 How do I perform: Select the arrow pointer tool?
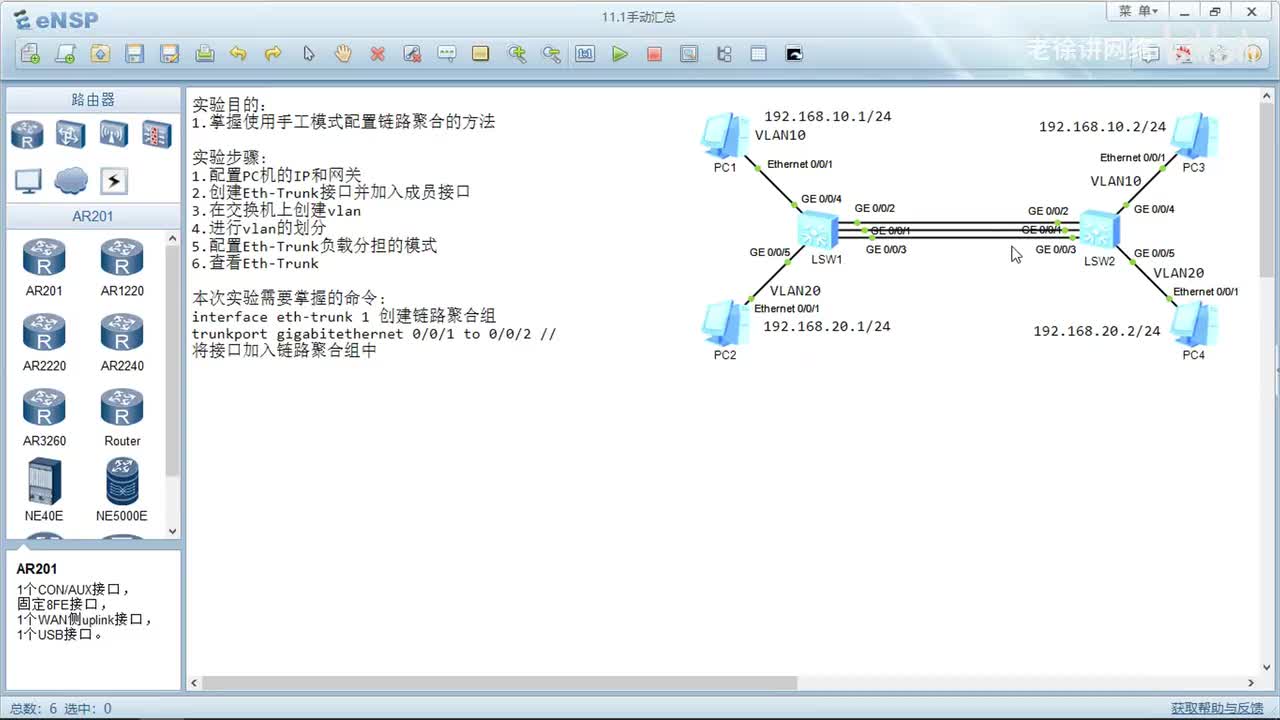tap(308, 54)
